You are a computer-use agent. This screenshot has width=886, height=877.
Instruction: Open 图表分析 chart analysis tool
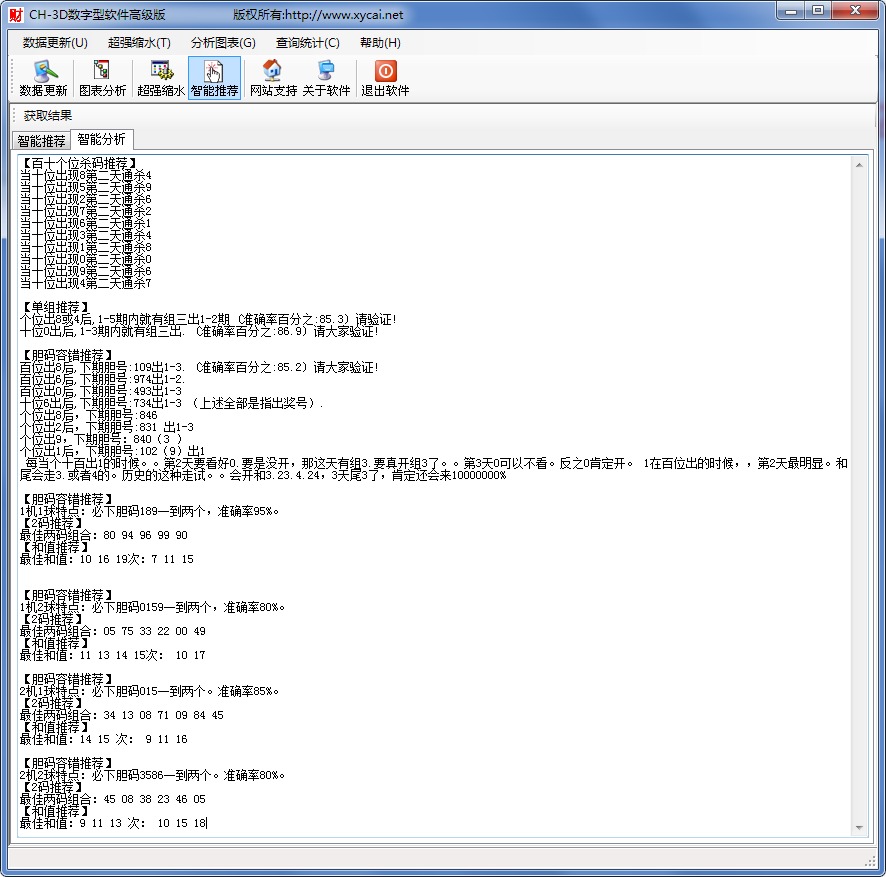(x=102, y=78)
